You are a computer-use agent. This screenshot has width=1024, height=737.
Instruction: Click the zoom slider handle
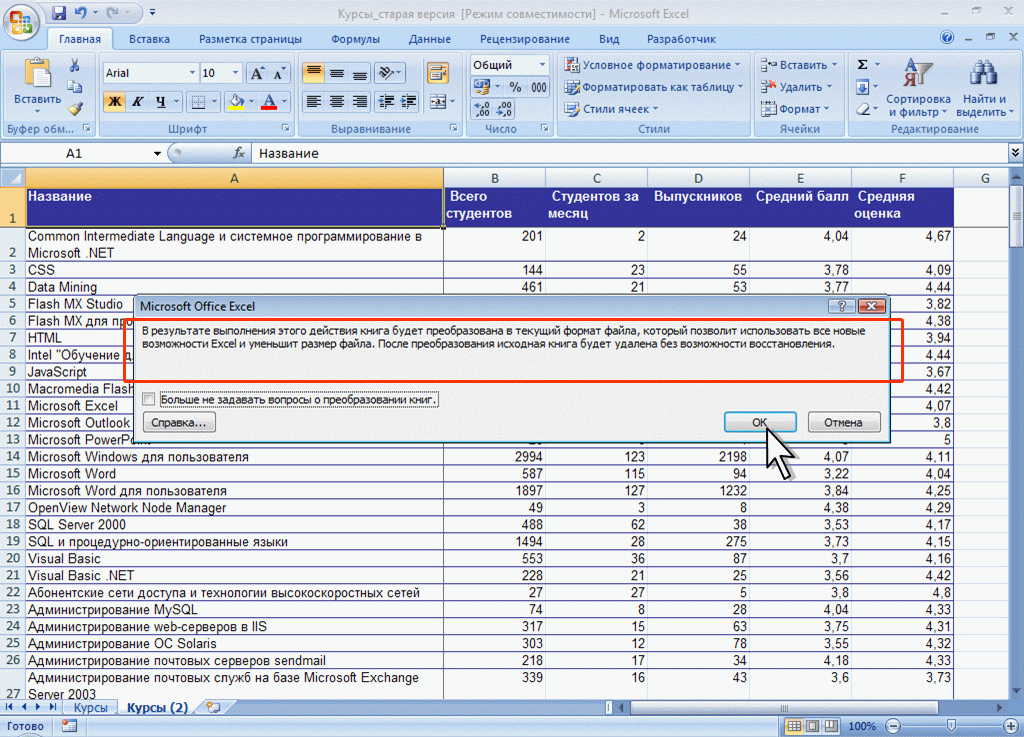(x=952, y=725)
